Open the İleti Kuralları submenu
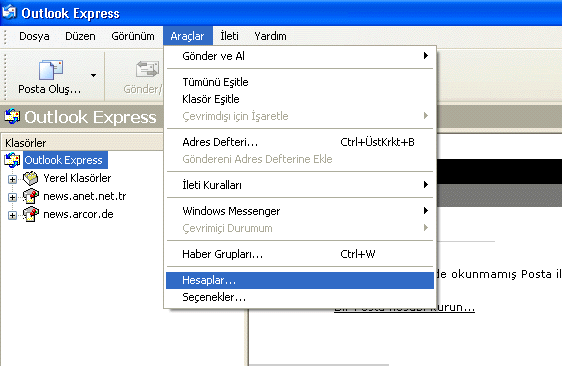Viewport: 562px width, 366px height. pos(300,185)
